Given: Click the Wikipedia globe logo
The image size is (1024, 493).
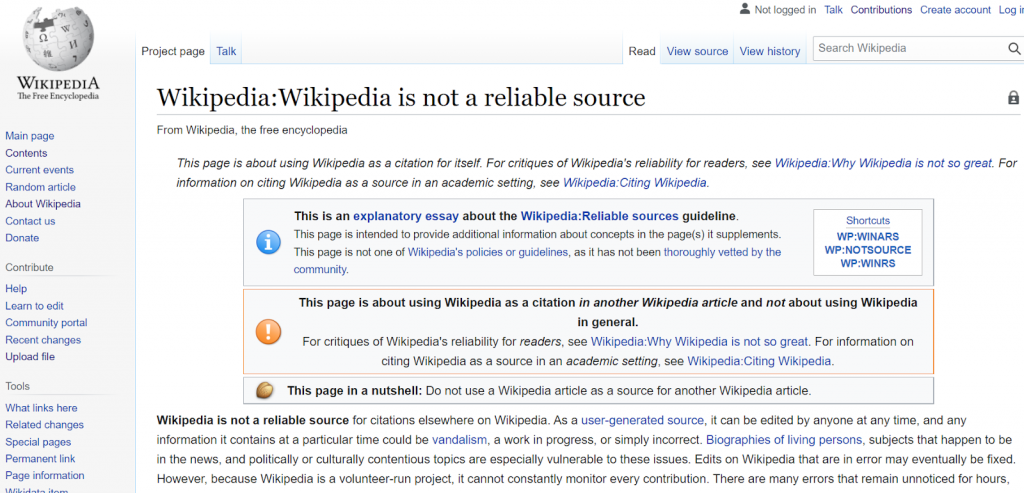Looking at the screenshot, I should click(x=57, y=39).
